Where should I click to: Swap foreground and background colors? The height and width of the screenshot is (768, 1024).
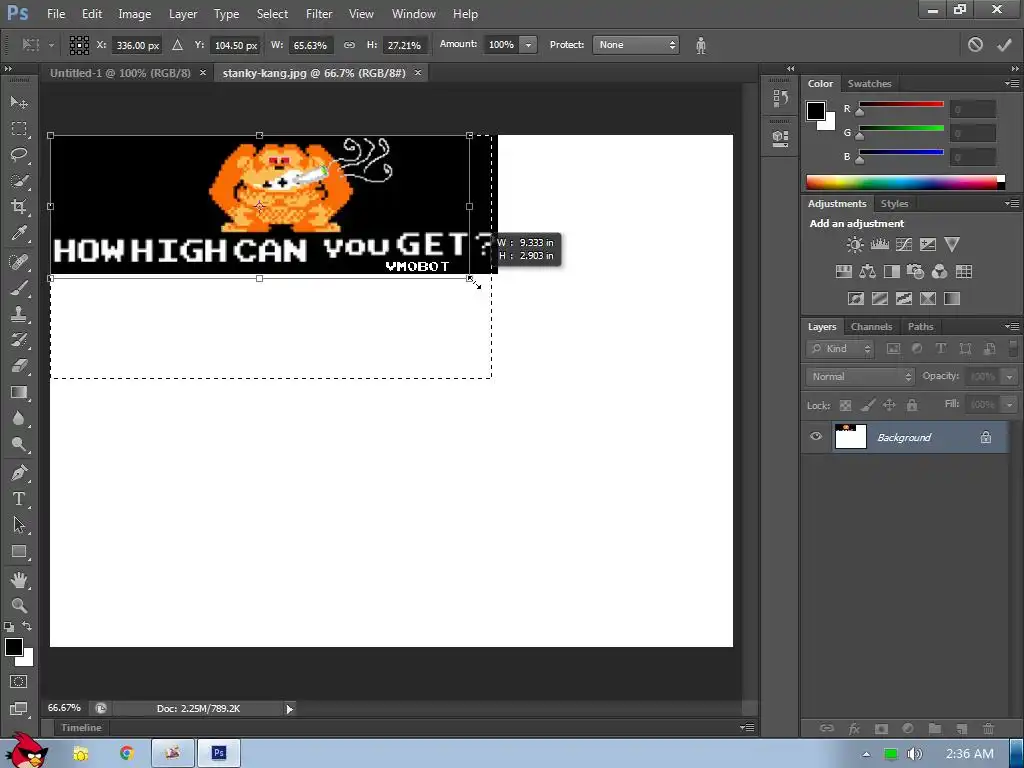pos(27,626)
